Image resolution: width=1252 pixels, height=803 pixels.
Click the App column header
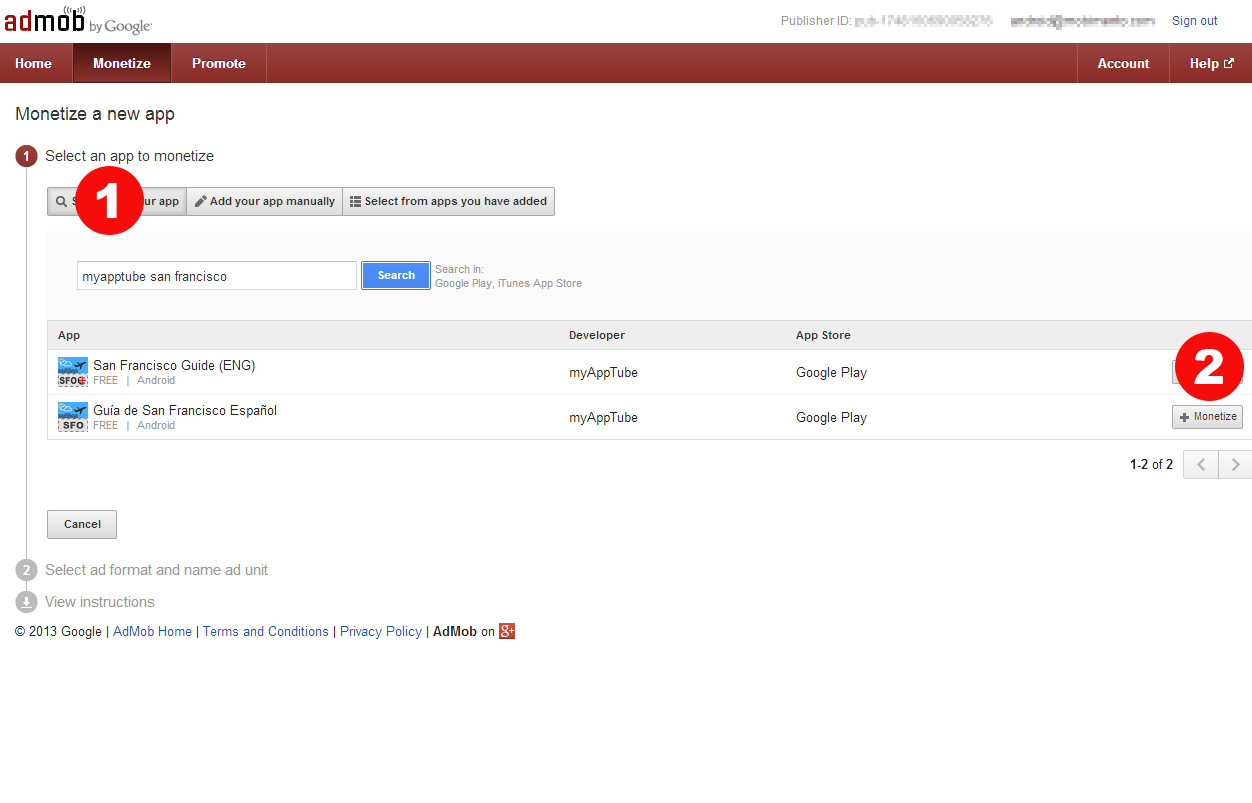click(69, 335)
